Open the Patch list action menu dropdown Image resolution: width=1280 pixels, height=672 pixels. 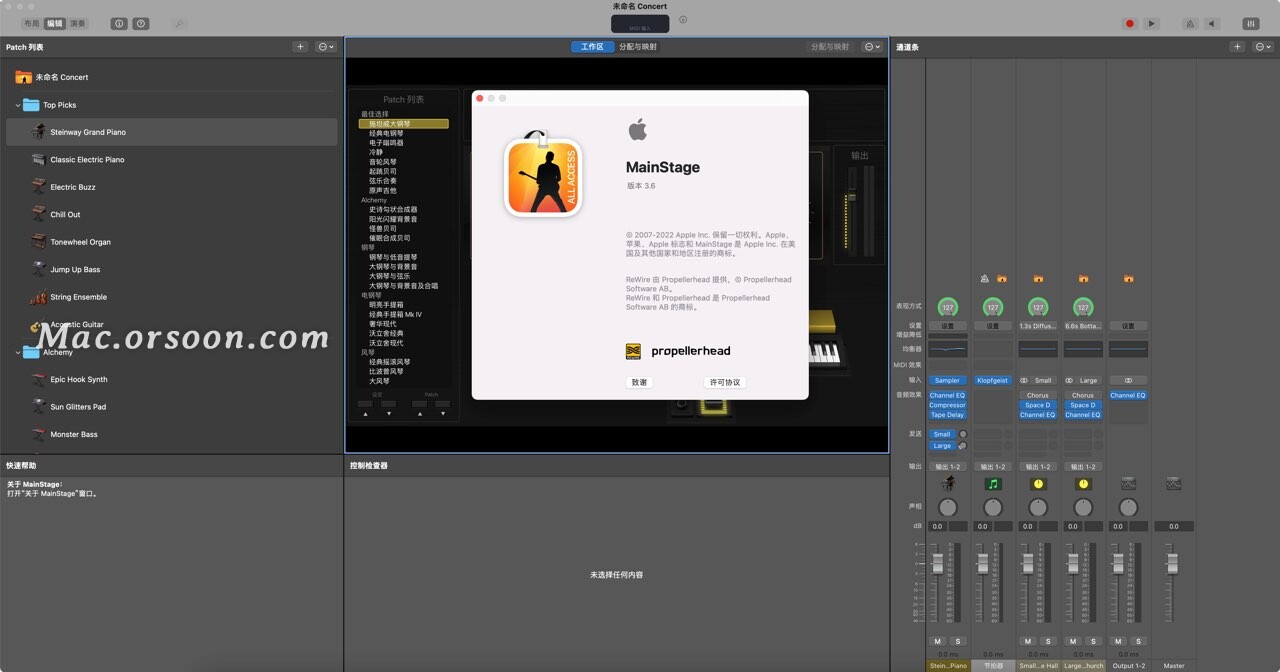point(327,47)
